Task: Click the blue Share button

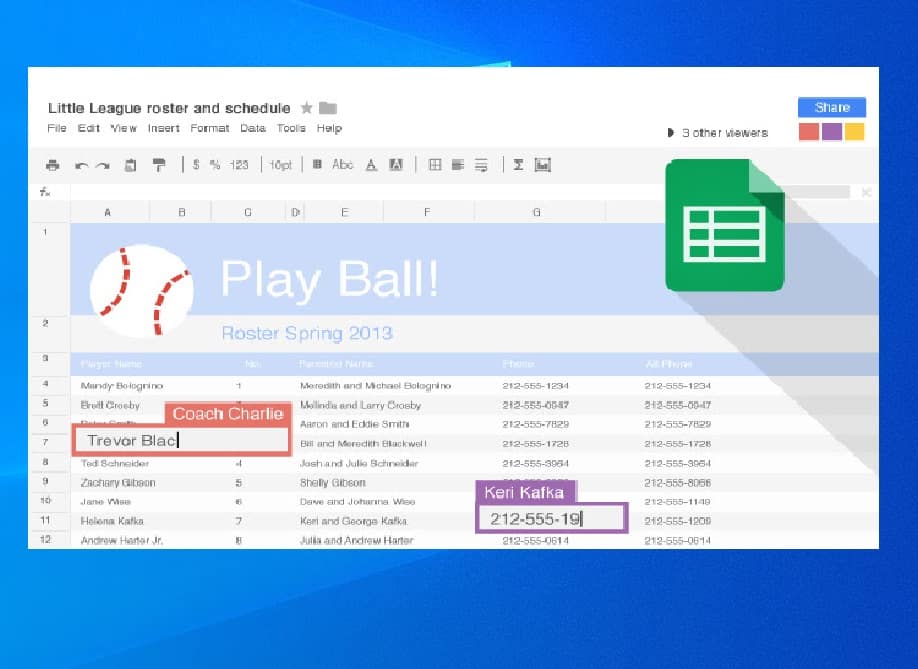Action: [x=831, y=108]
